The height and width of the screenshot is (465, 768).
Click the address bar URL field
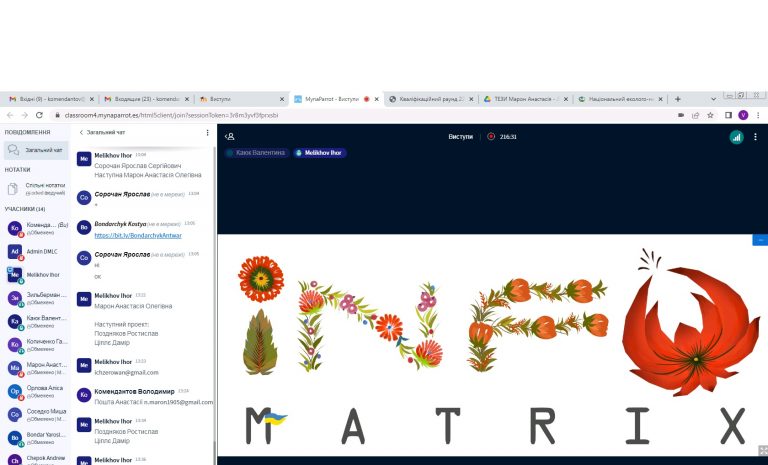point(300,115)
